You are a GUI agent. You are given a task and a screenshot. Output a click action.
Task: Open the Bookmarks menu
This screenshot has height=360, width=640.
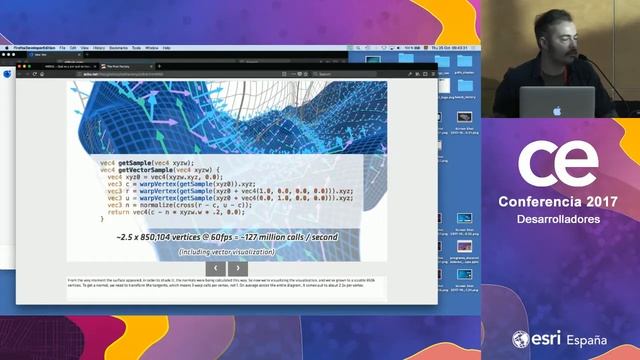coord(118,48)
